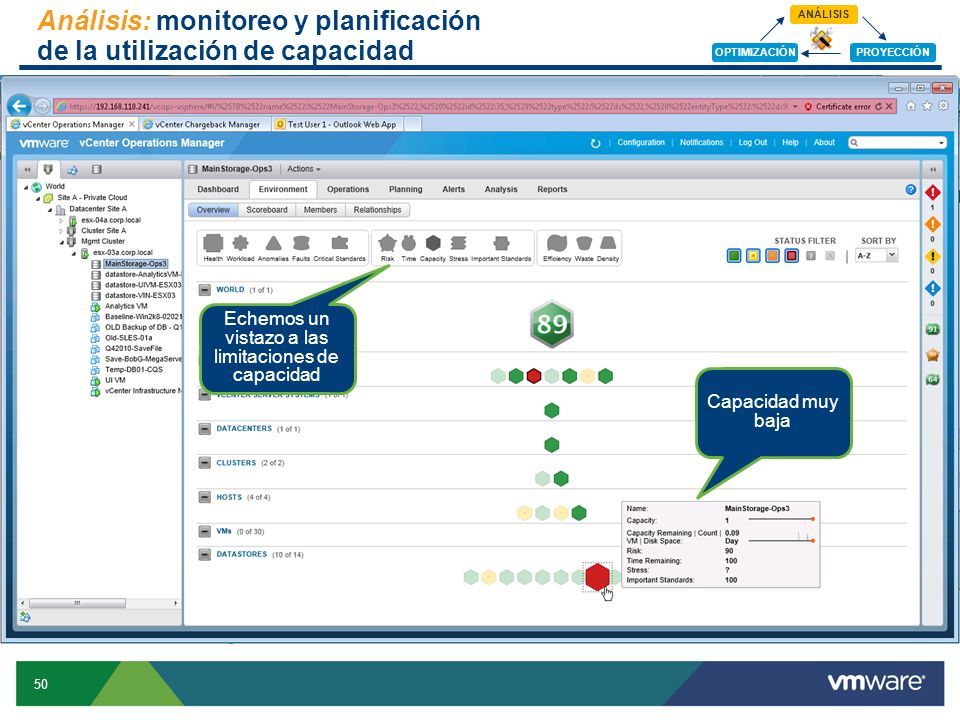Screen dimensions: 960x720
Task: Collapse the DATASTORES section
Action: 205,554
